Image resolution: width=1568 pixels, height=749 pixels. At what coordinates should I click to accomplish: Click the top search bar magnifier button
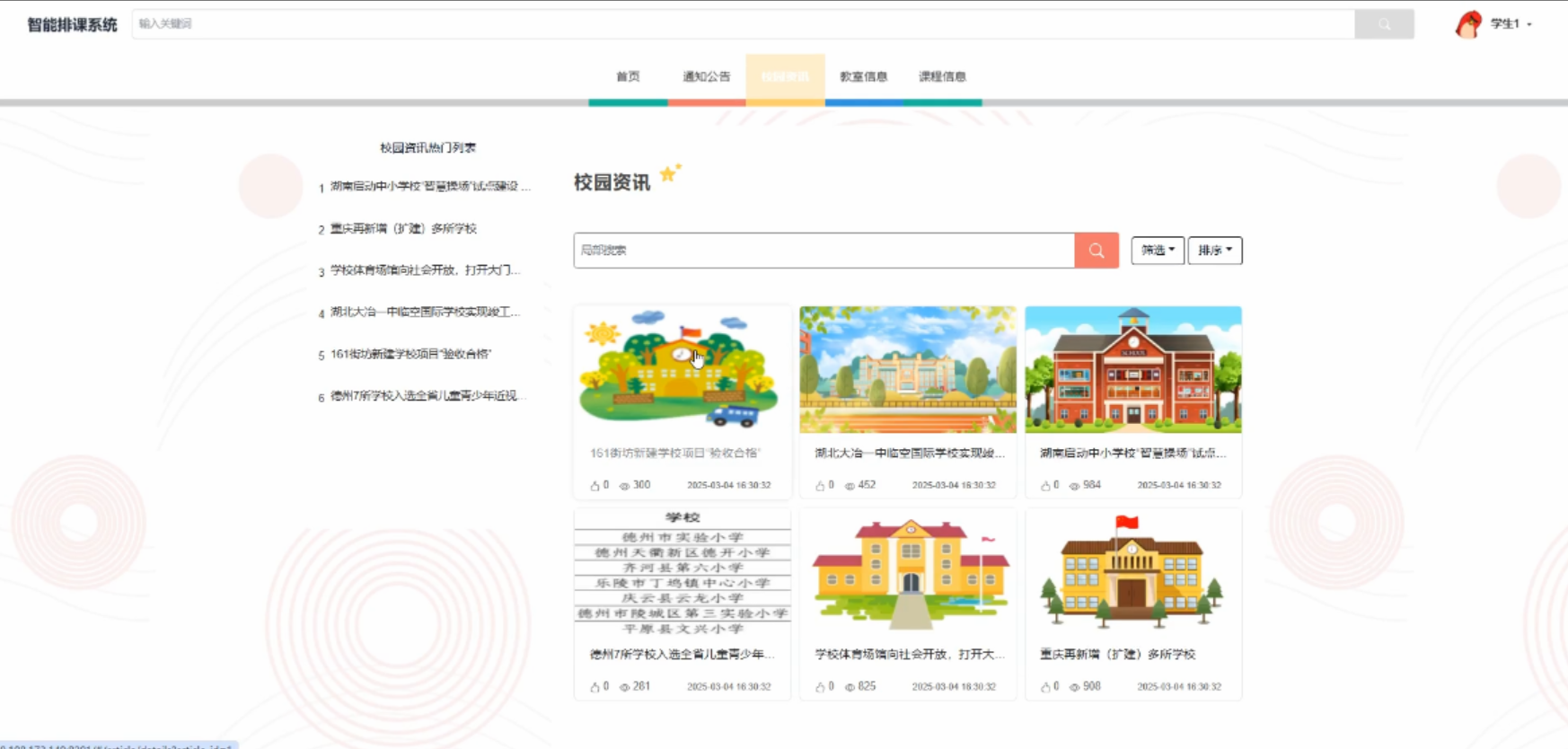pos(1384,24)
